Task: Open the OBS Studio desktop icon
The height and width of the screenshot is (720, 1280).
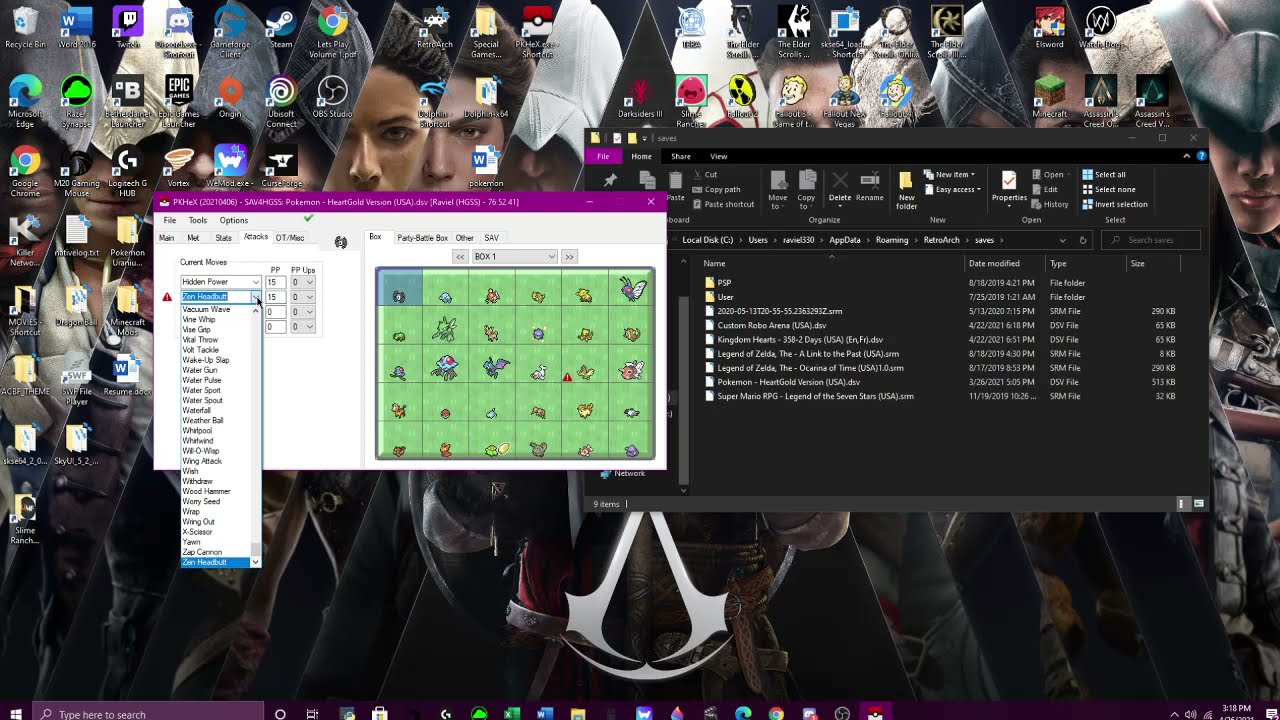Action: pyautogui.click(x=332, y=97)
